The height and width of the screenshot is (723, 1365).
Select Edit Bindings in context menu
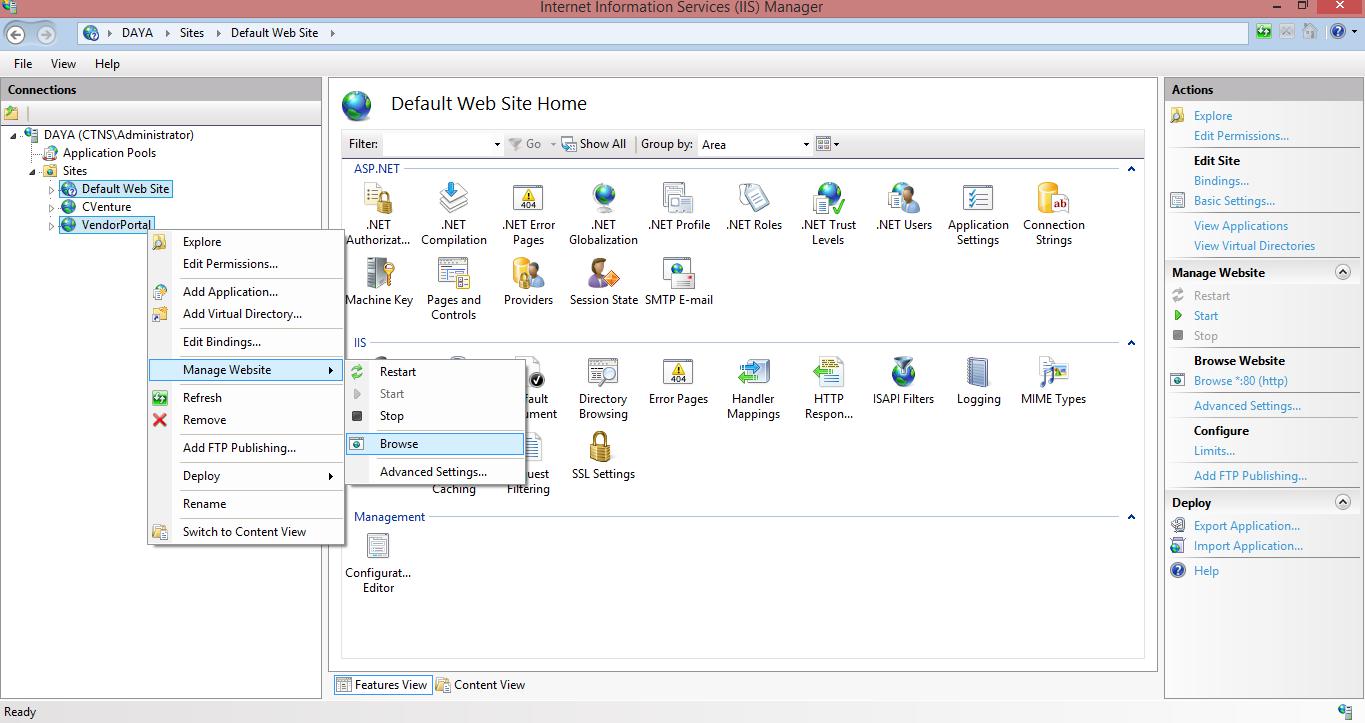click(246, 342)
